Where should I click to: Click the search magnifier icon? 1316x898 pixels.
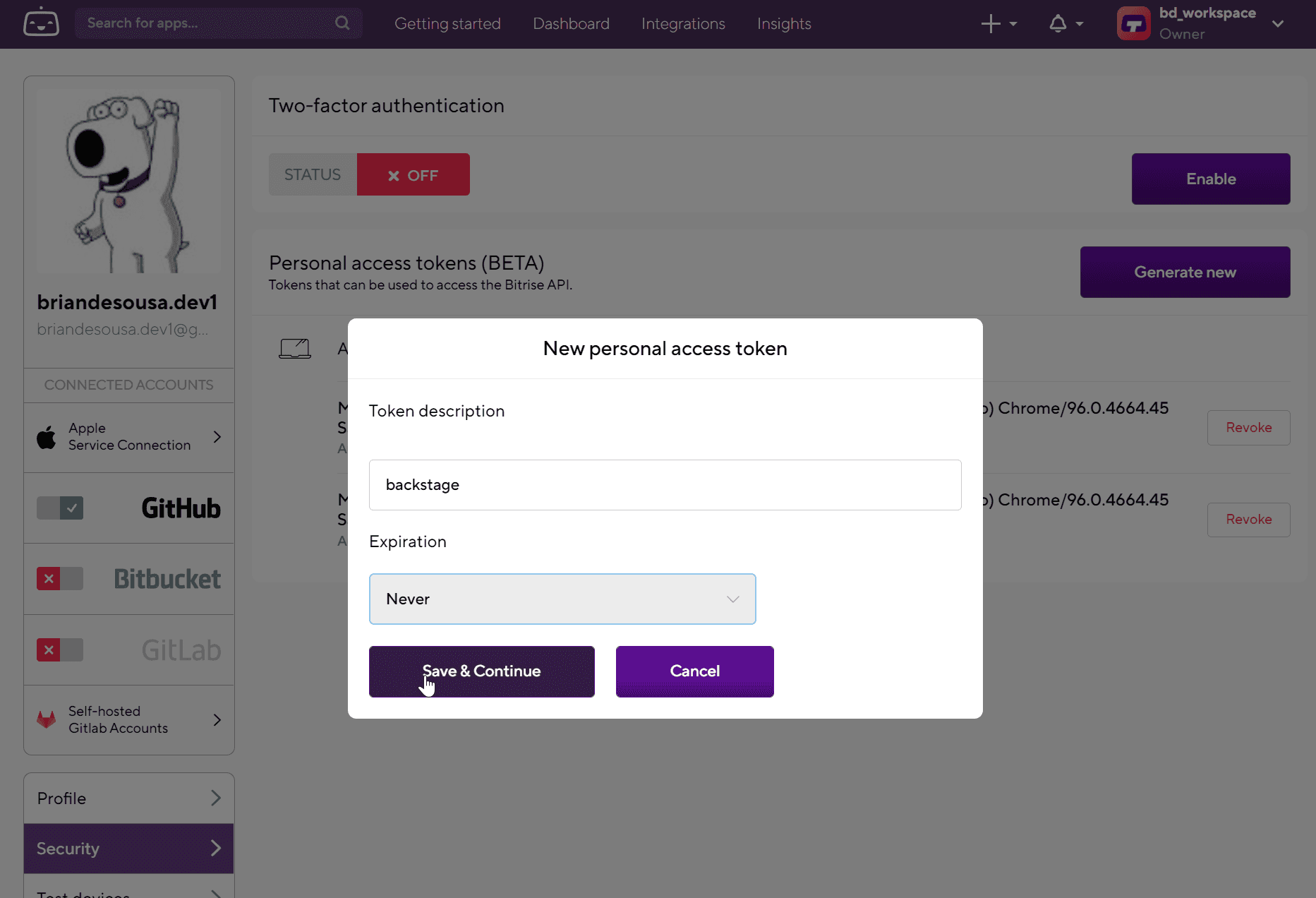pos(342,23)
